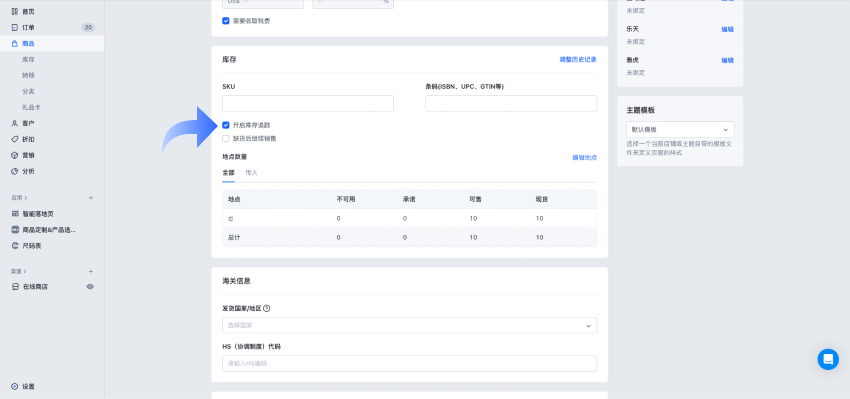Open the 在线商店 online store icon
This screenshot has height=399, width=850.
(x=15, y=286)
